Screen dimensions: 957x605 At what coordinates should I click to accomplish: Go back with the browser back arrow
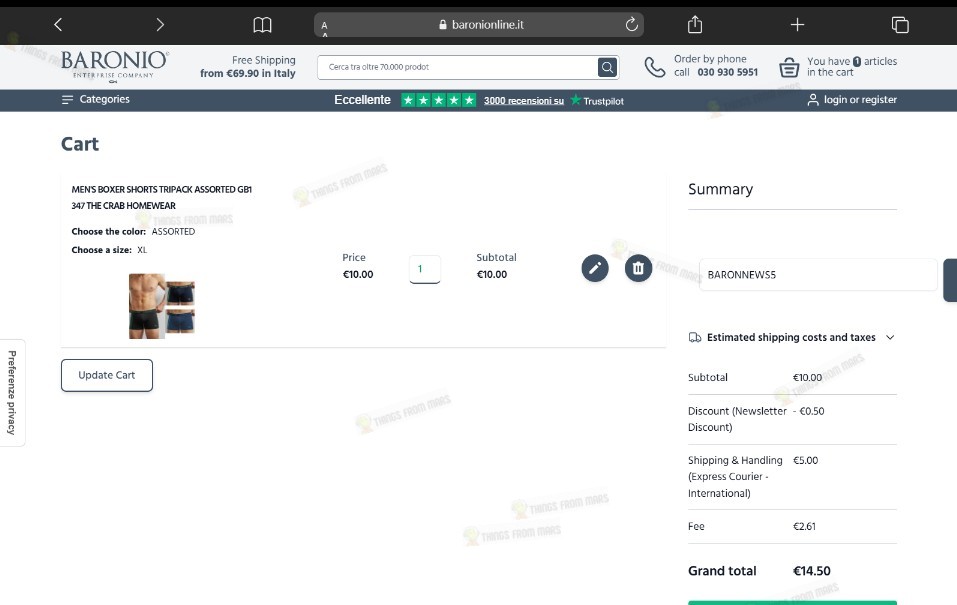click(58, 24)
